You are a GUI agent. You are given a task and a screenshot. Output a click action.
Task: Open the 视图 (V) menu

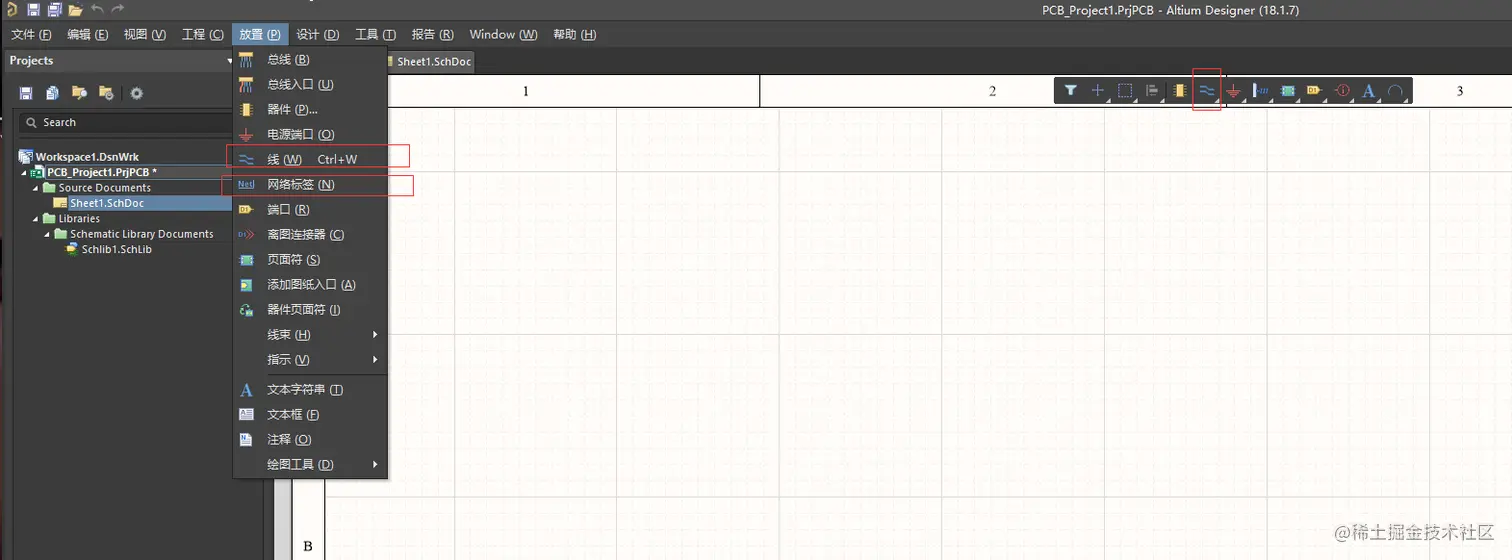click(x=144, y=34)
